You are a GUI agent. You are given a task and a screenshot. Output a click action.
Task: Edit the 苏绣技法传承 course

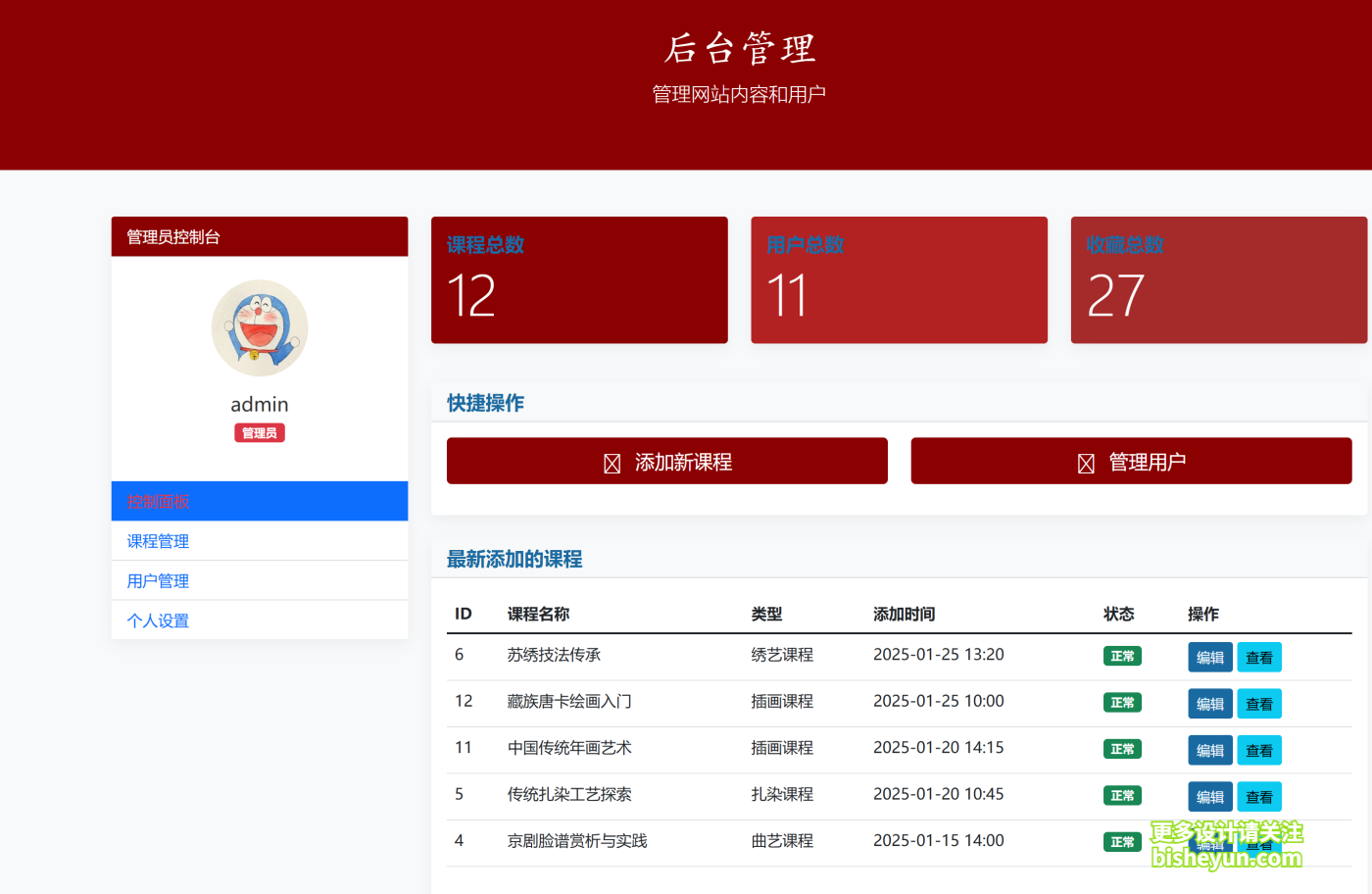[1210, 657]
